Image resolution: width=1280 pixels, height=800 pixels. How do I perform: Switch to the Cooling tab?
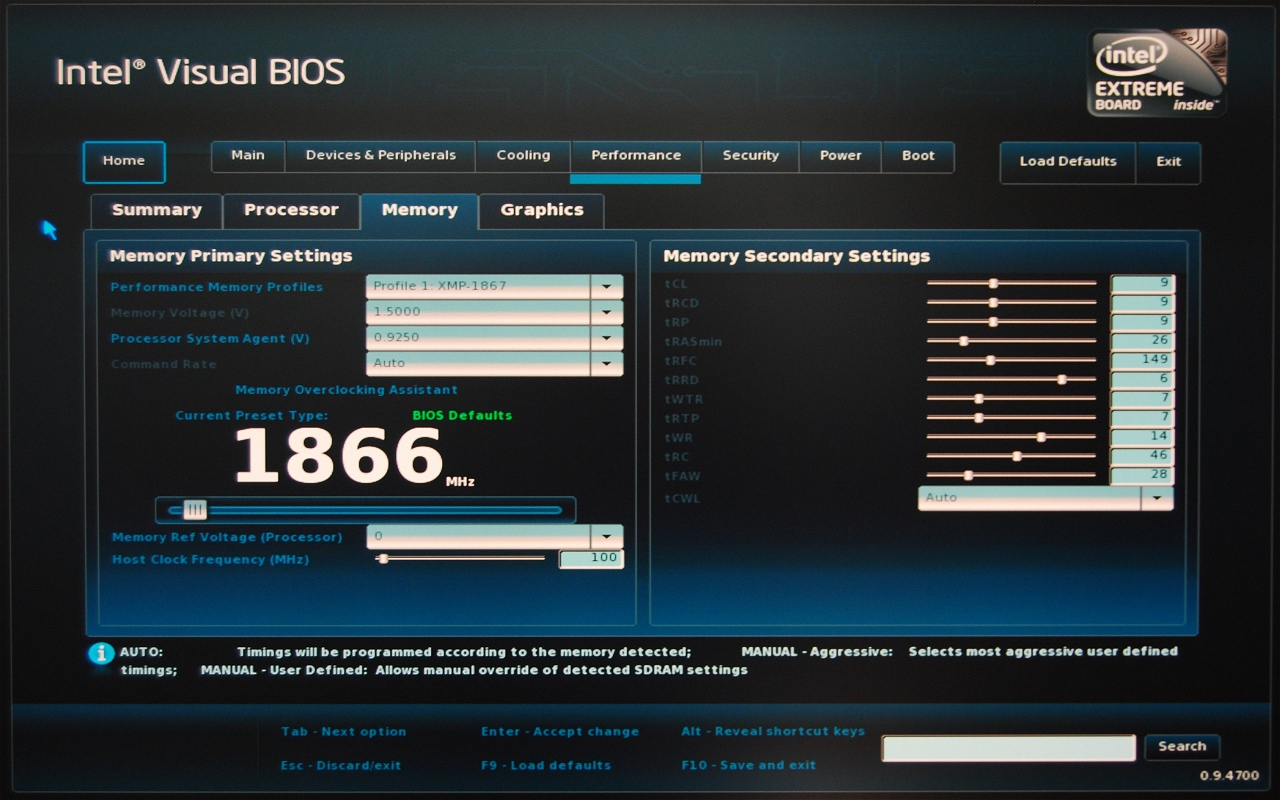coord(523,156)
